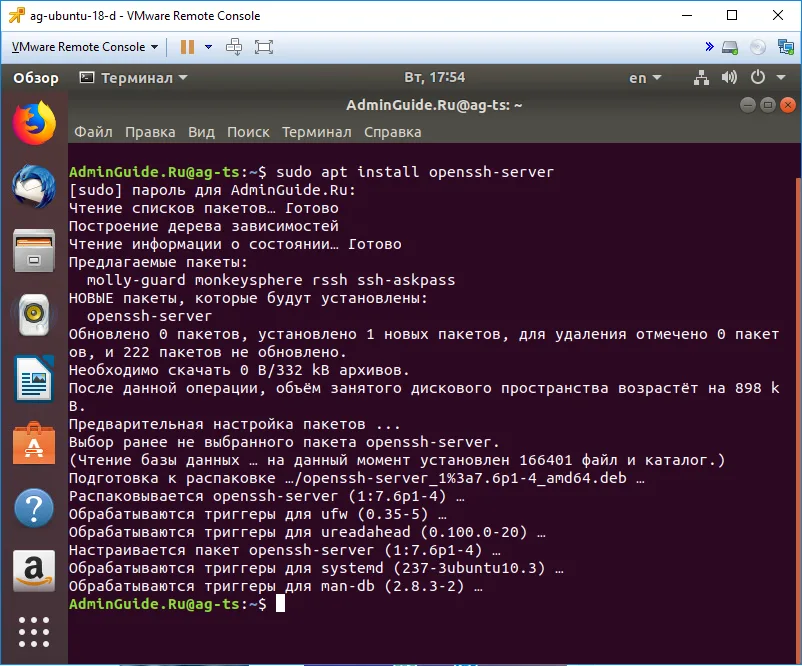Open the en keyboard layout selector

point(645,78)
